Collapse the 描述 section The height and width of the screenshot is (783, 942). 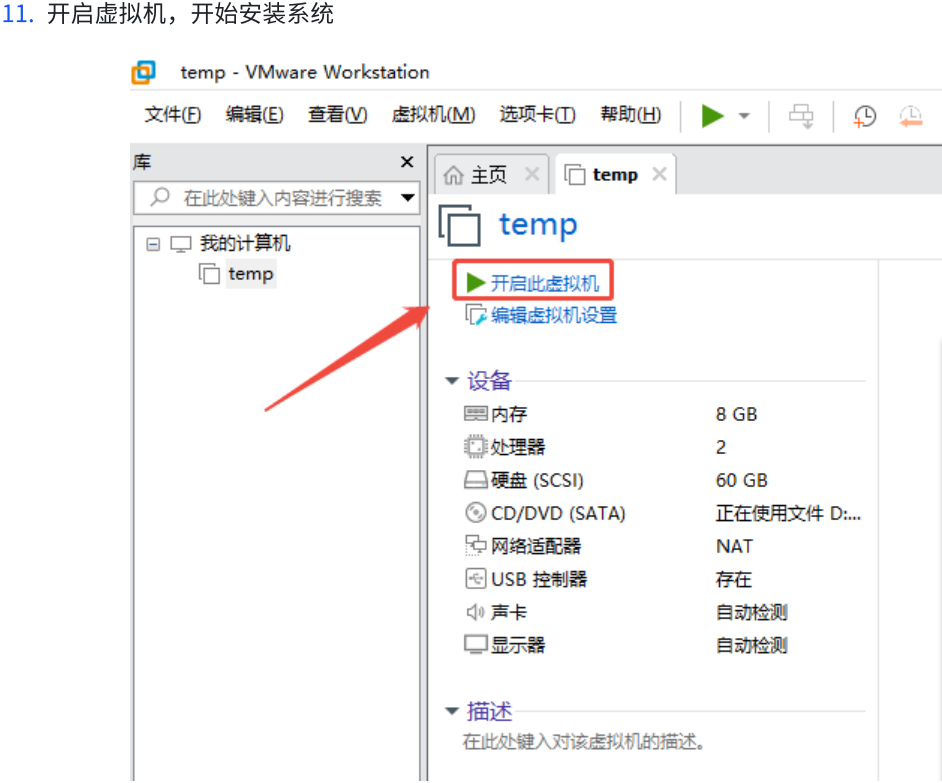[x=452, y=711]
